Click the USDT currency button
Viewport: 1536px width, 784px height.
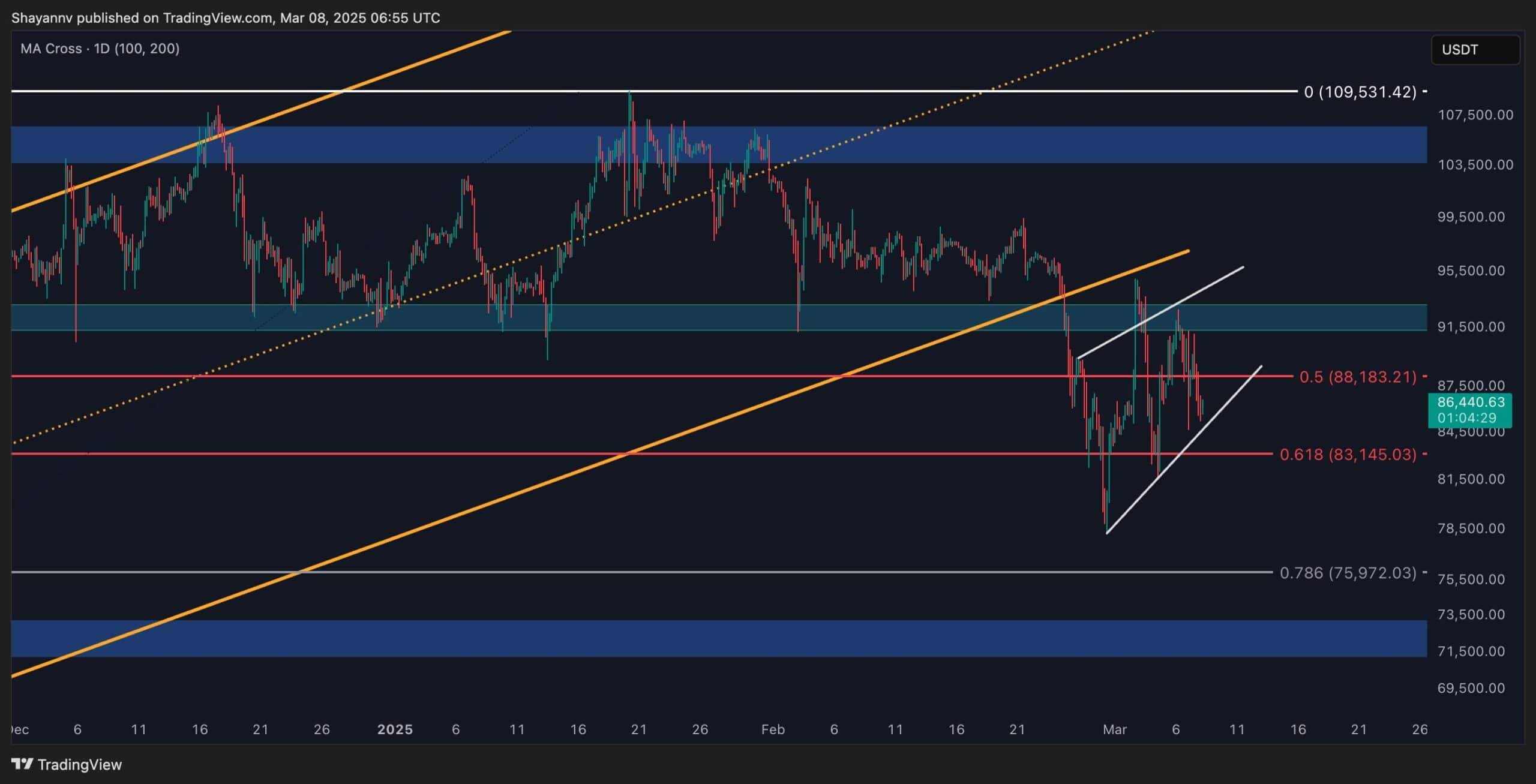coord(1475,50)
